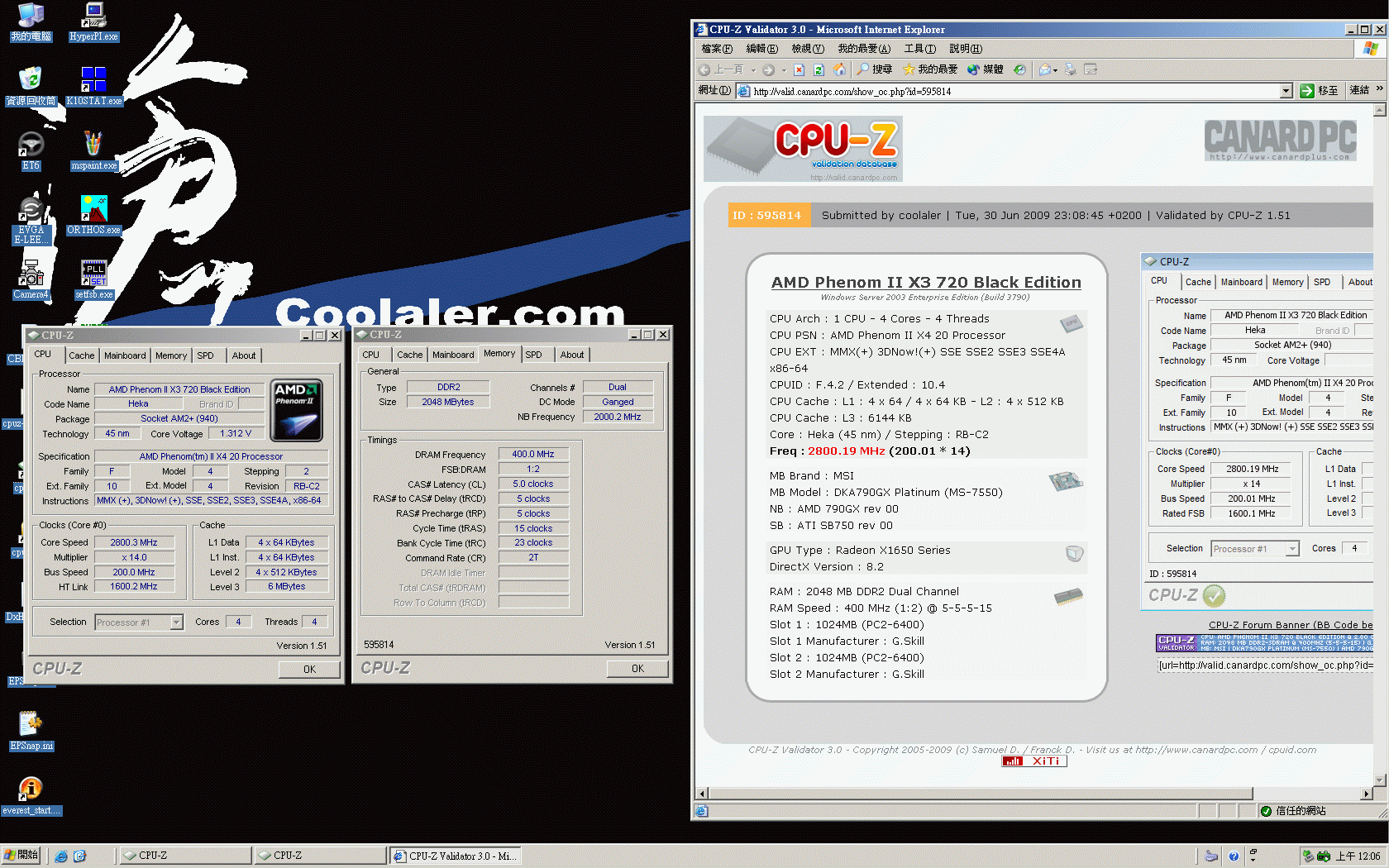Open EVGA E-LEET desktop shortcut
This screenshot has height=868, width=1389.
(31, 220)
